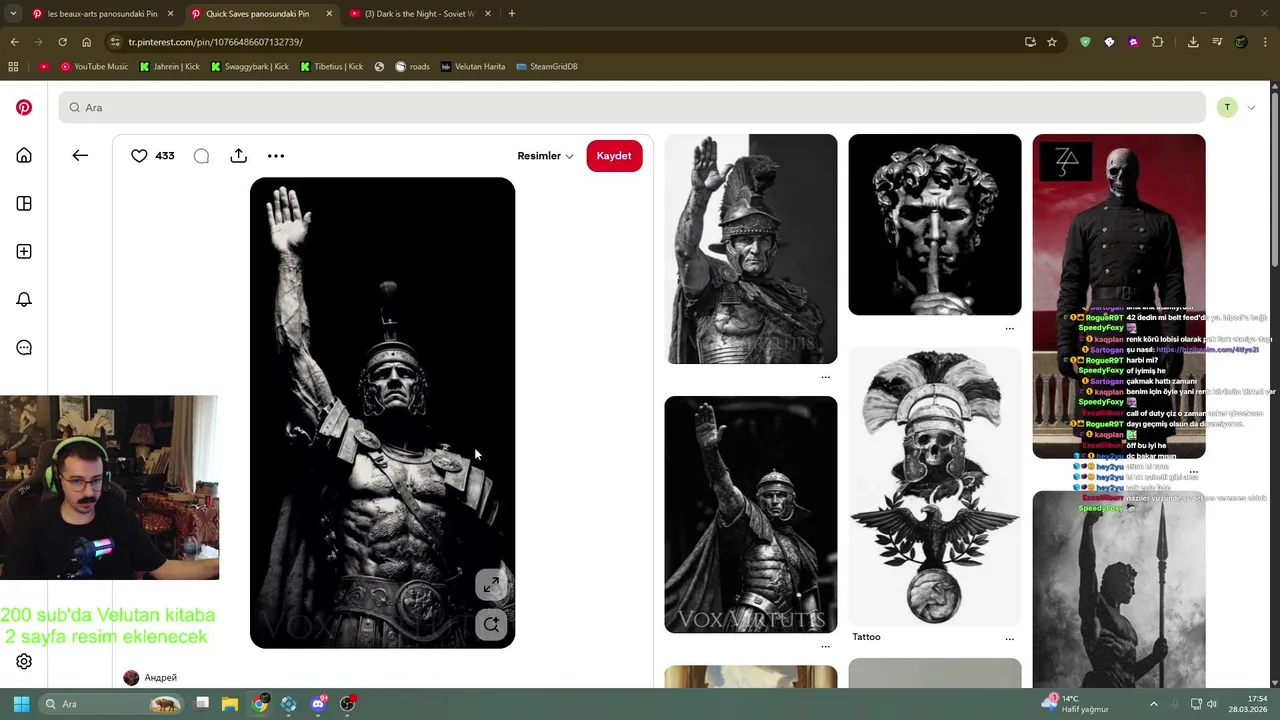Select the address bar URL

pos(215,42)
